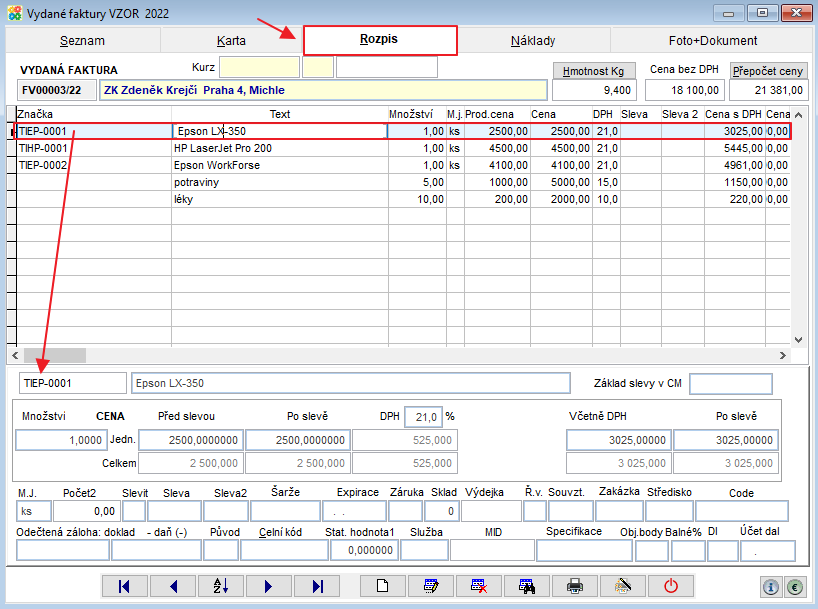Click the item description field Epson LX-350
The width and height of the screenshot is (818, 609).
pyautogui.click(x=351, y=383)
